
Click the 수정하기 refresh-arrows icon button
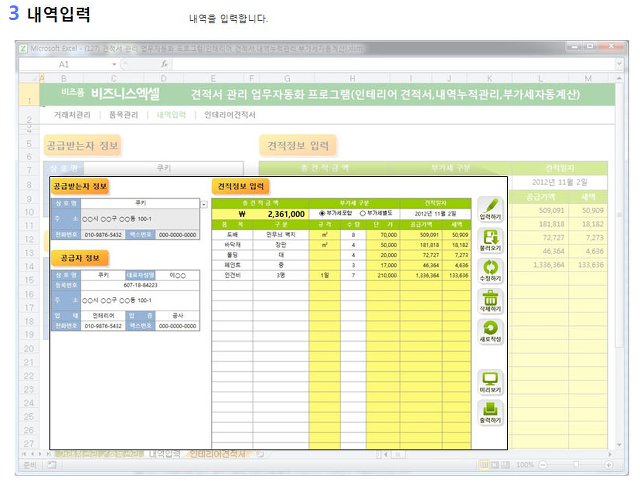[490, 271]
